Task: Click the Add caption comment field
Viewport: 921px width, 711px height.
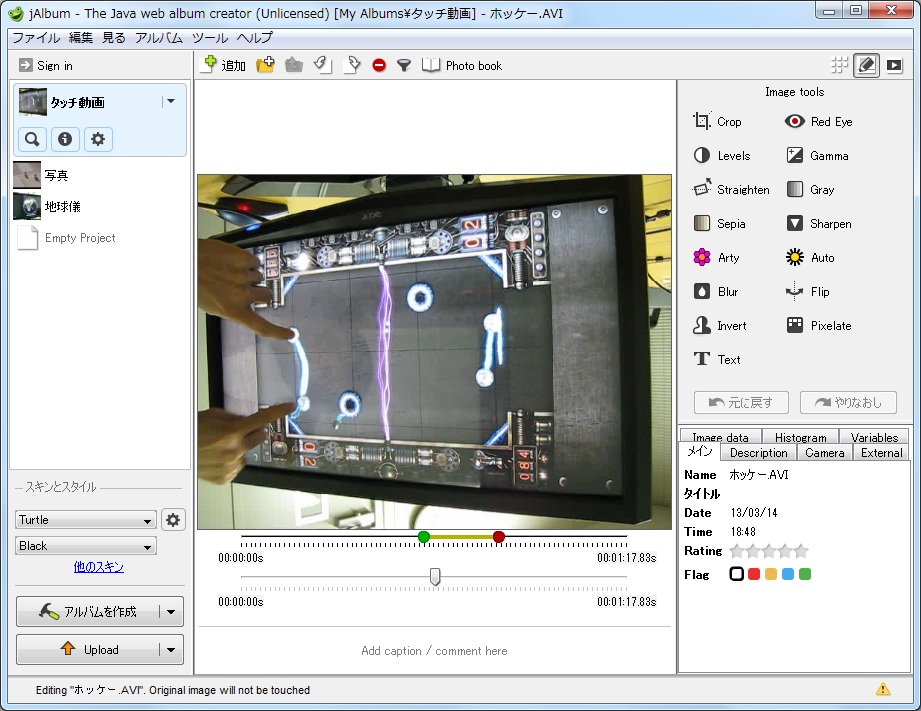Action: pos(434,650)
